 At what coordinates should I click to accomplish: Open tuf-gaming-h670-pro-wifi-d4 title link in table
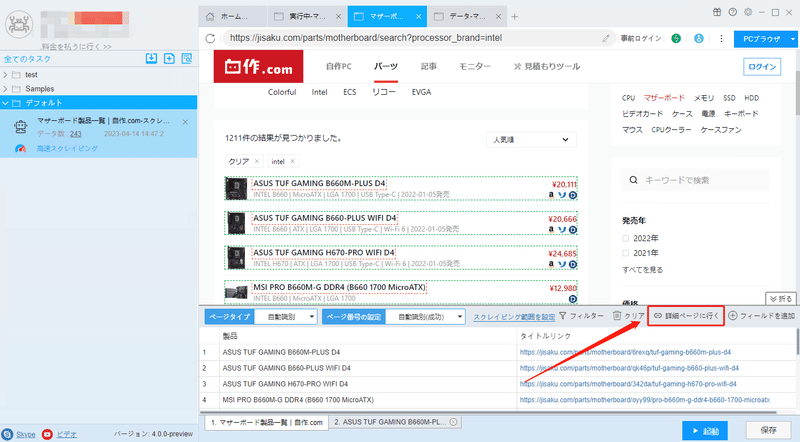[x=628, y=384]
